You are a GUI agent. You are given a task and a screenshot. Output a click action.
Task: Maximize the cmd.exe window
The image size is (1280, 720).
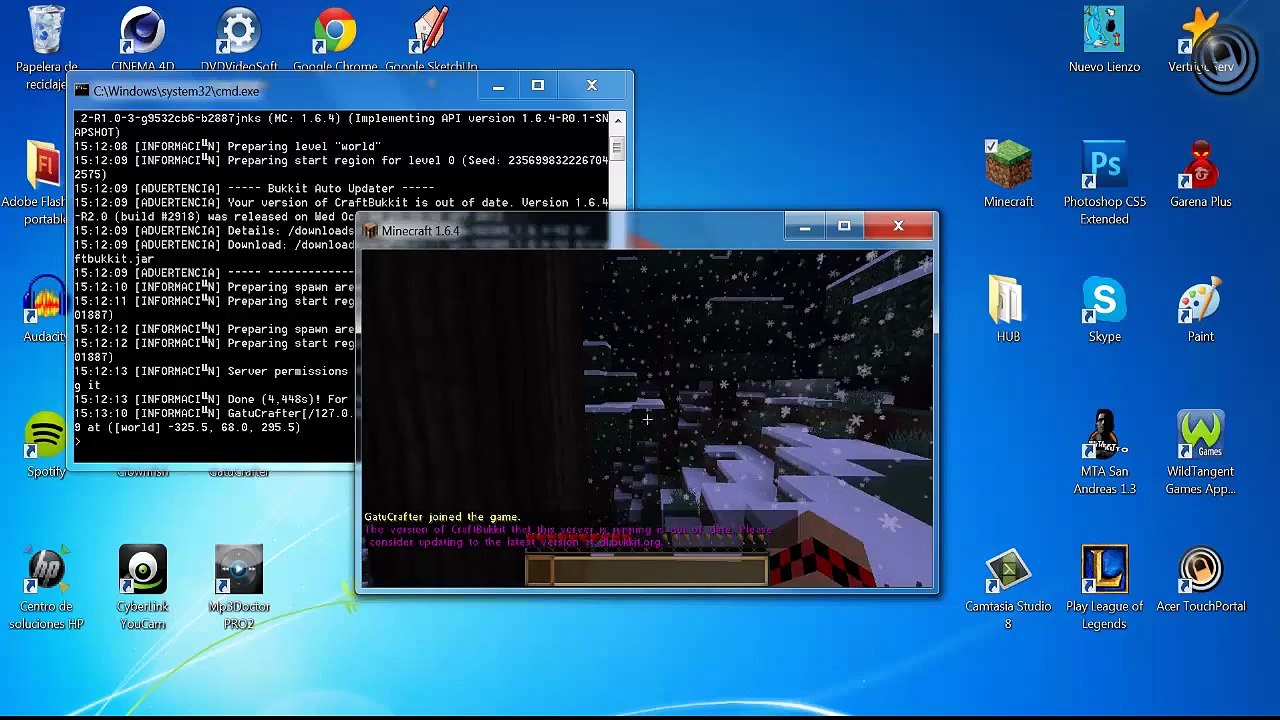point(537,86)
